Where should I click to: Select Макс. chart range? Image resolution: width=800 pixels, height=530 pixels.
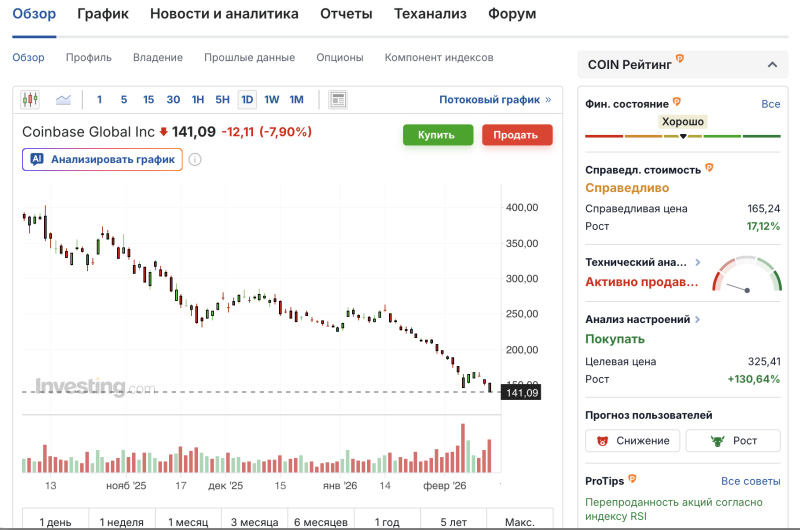pos(519,521)
